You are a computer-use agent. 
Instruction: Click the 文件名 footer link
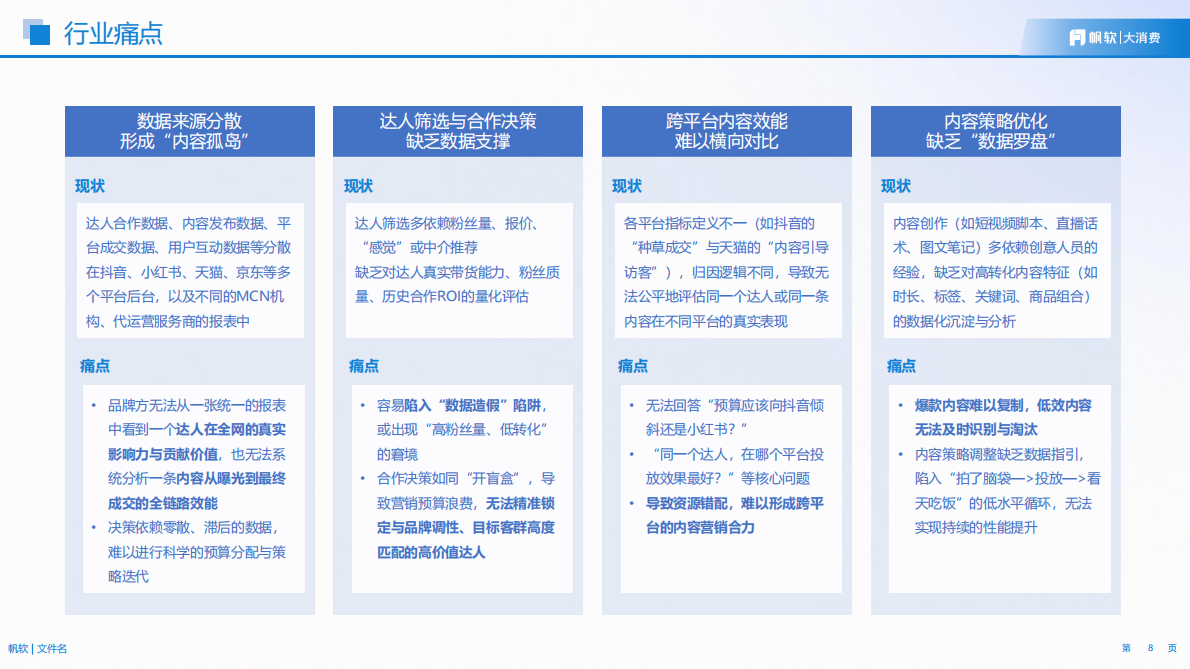click(52, 648)
